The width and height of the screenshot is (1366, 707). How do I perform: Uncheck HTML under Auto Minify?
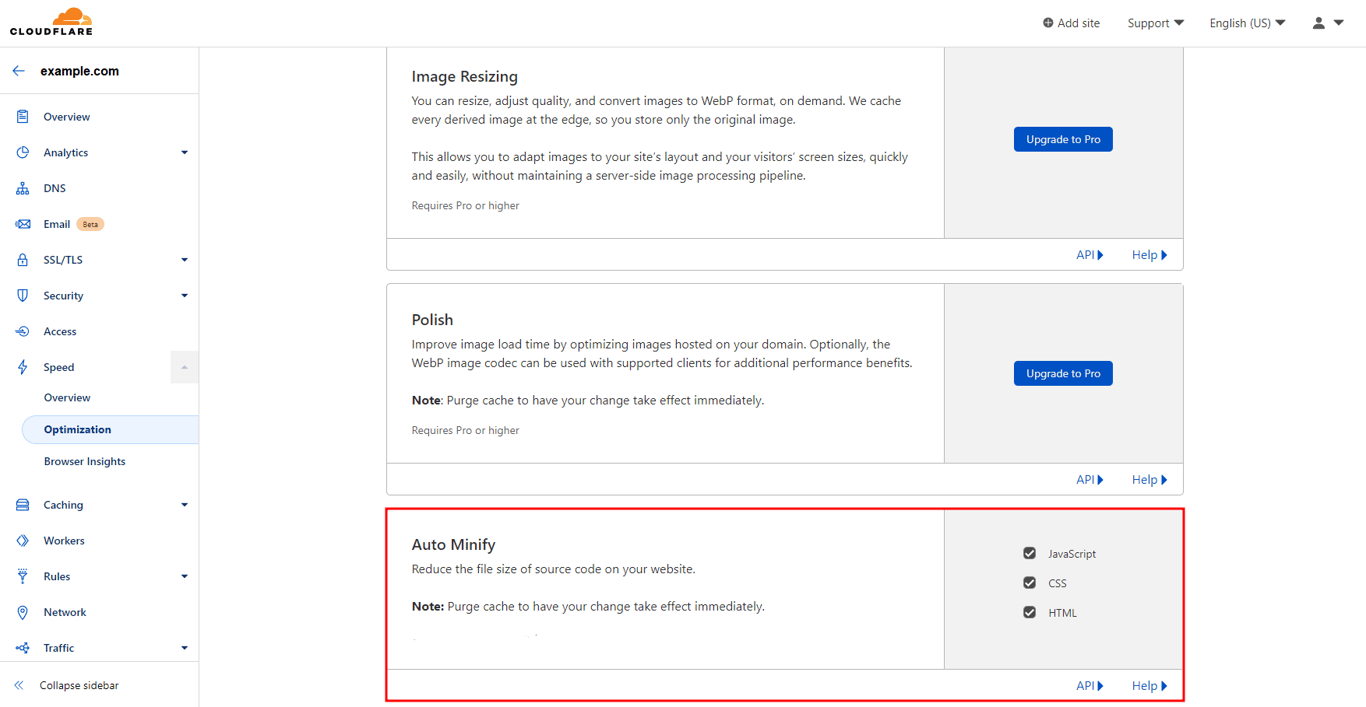click(1029, 612)
